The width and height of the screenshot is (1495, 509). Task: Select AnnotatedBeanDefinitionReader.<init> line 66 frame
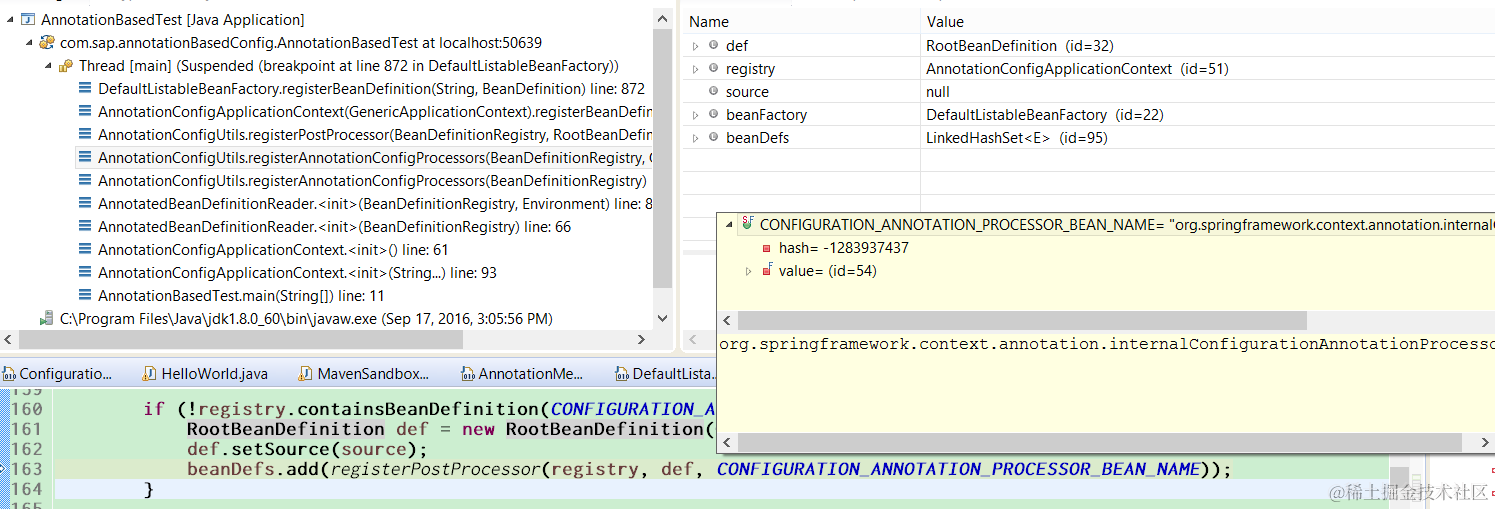pos(334,227)
